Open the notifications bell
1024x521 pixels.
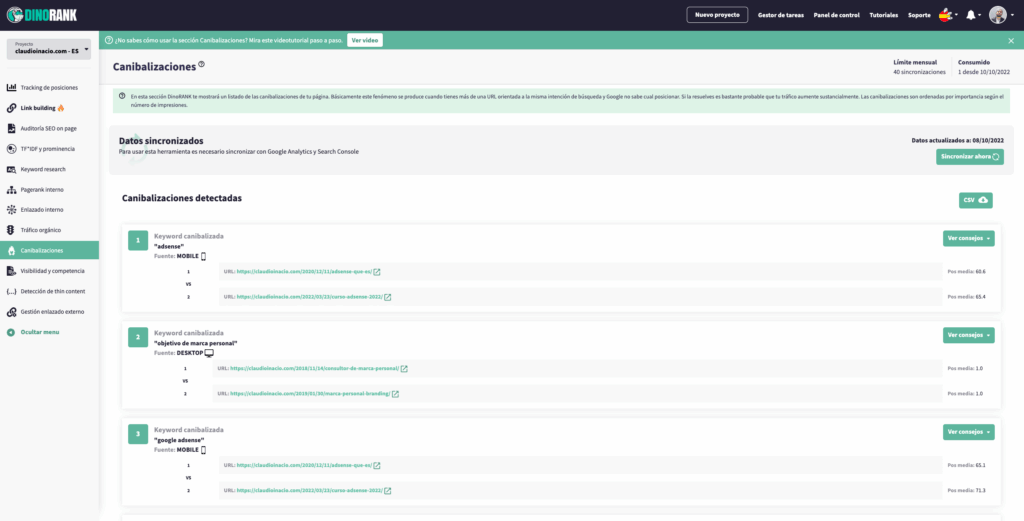click(x=970, y=15)
